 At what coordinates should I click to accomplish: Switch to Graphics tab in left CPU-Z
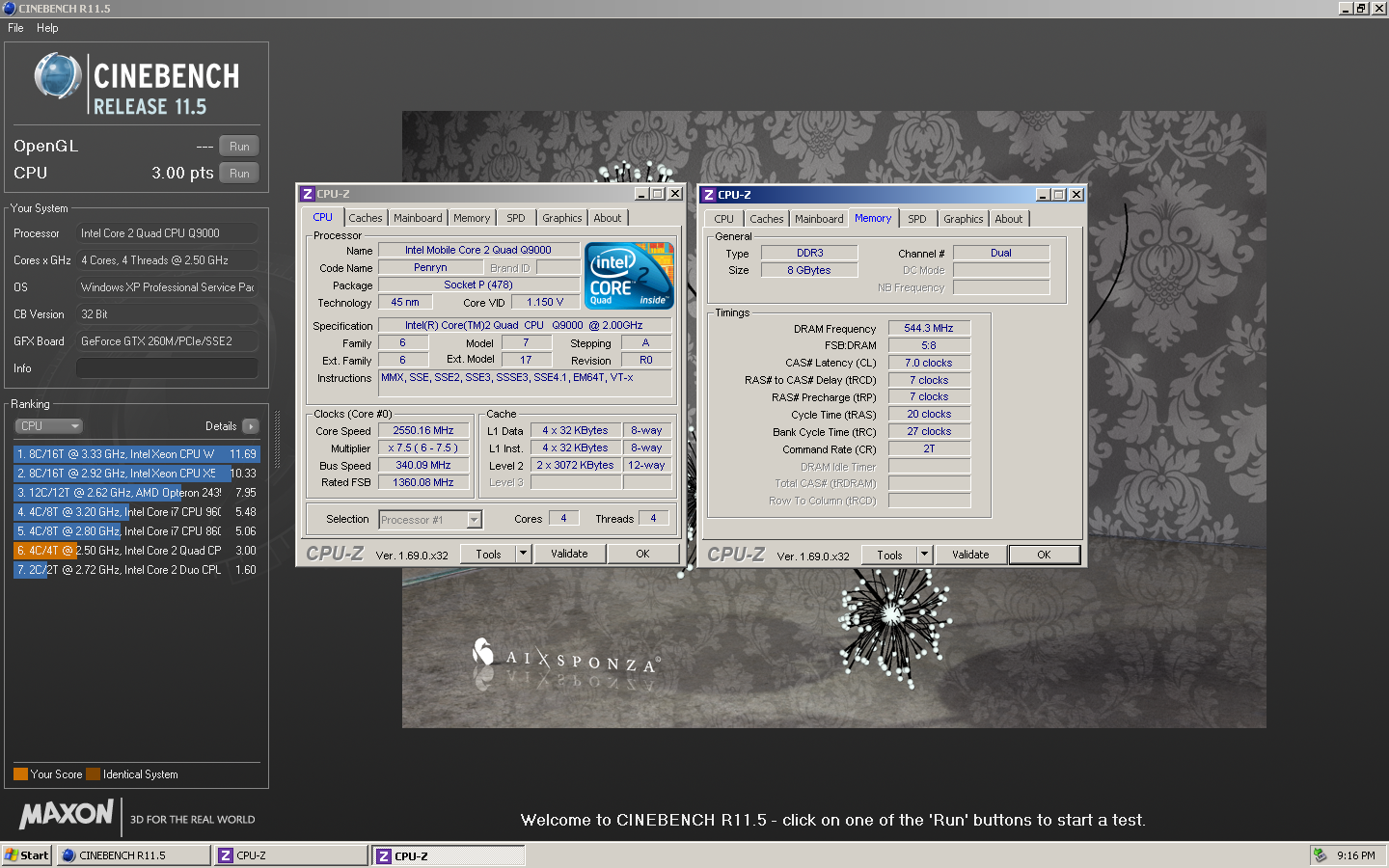coord(561,219)
